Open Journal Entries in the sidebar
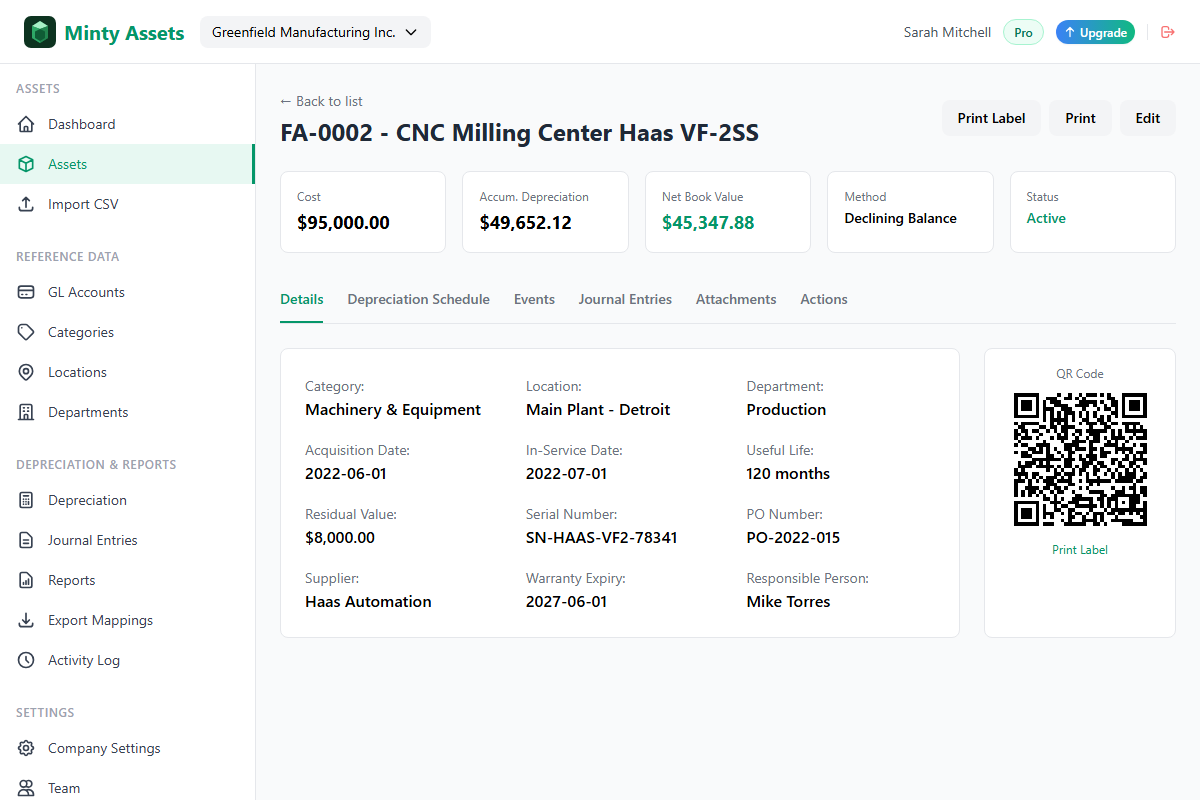Screen dimensions: 1200x800 127,540
